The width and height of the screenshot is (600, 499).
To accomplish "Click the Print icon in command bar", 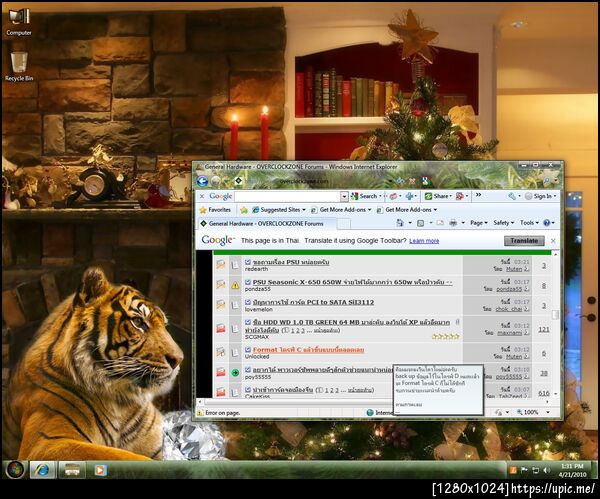I will [453, 223].
